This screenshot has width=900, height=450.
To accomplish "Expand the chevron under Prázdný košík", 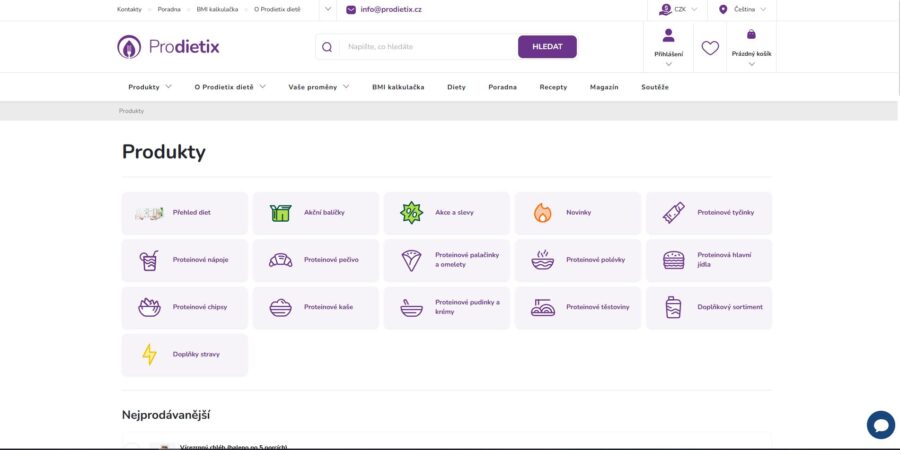I will pos(751,64).
